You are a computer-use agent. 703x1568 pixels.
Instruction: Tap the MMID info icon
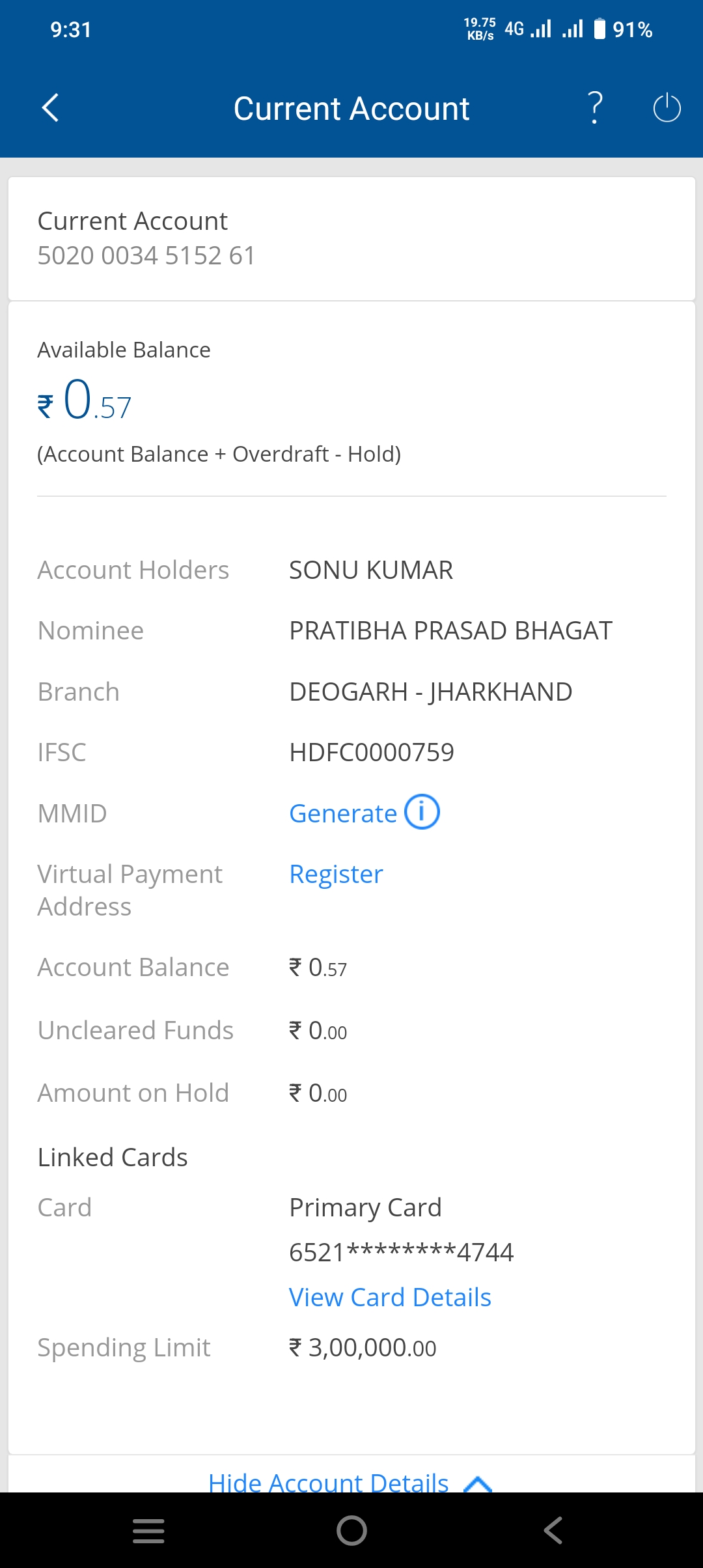(x=422, y=812)
